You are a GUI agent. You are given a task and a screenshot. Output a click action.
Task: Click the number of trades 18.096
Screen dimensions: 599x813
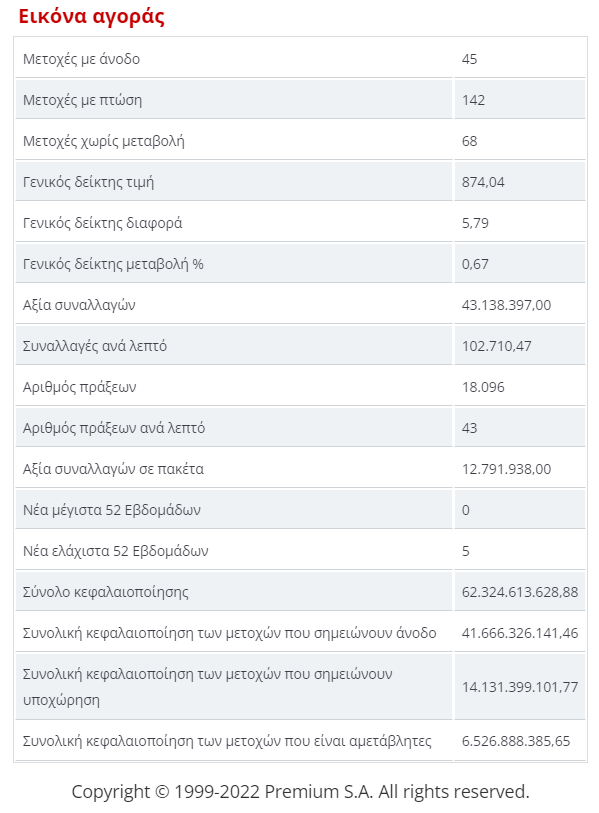point(483,387)
